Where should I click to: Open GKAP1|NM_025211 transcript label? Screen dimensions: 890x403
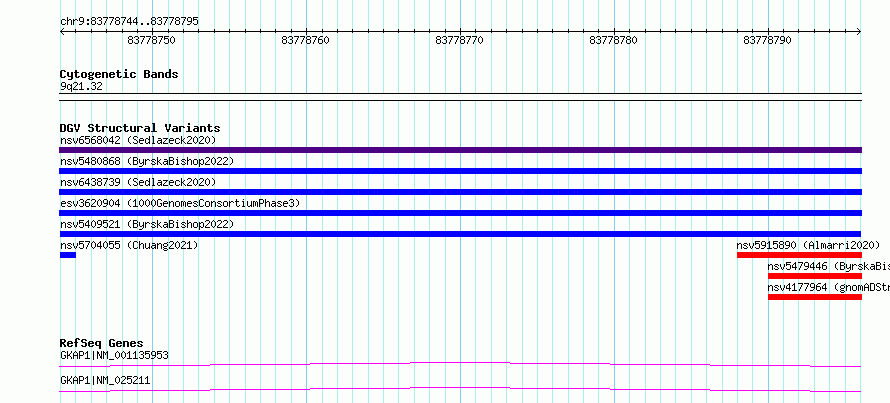pyautogui.click(x=105, y=380)
